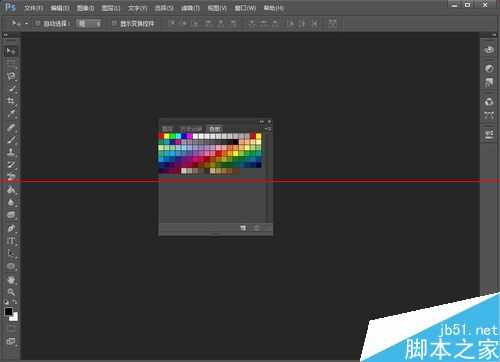The image size is (500, 362).
Task: Close the floating swatches panel
Action: tap(269, 121)
